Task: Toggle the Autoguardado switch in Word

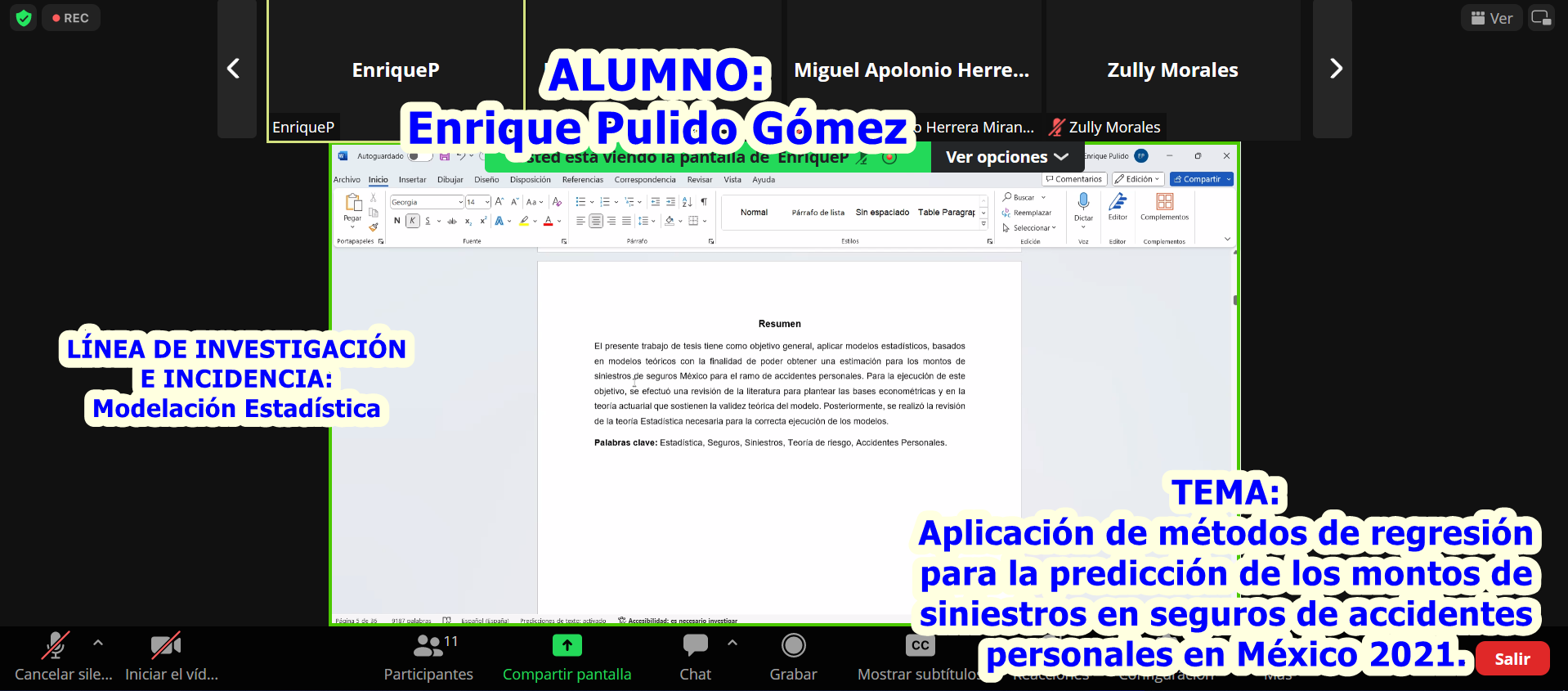Action: [419, 156]
